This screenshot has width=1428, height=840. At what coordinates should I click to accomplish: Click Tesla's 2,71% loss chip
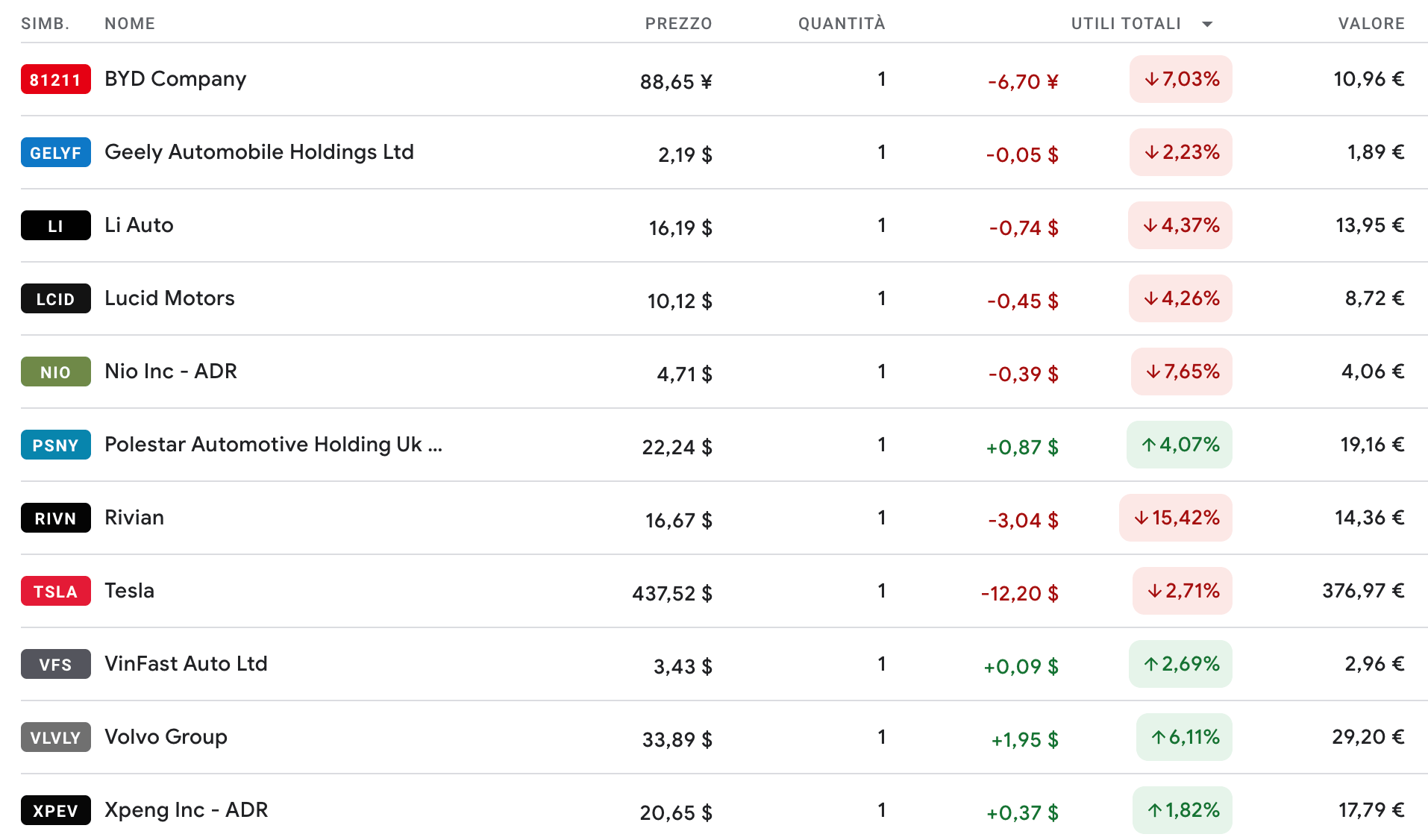click(x=1183, y=591)
